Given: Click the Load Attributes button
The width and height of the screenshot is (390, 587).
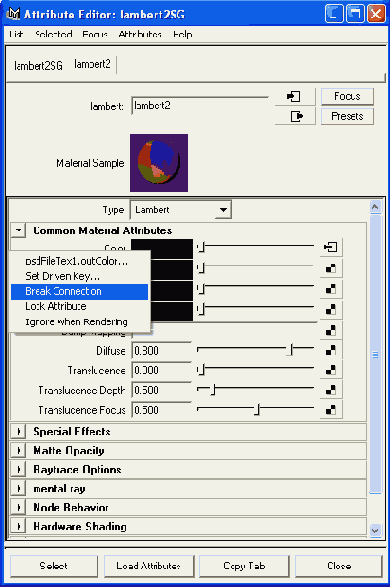Looking at the screenshot, I should click(x=149, y=566).
